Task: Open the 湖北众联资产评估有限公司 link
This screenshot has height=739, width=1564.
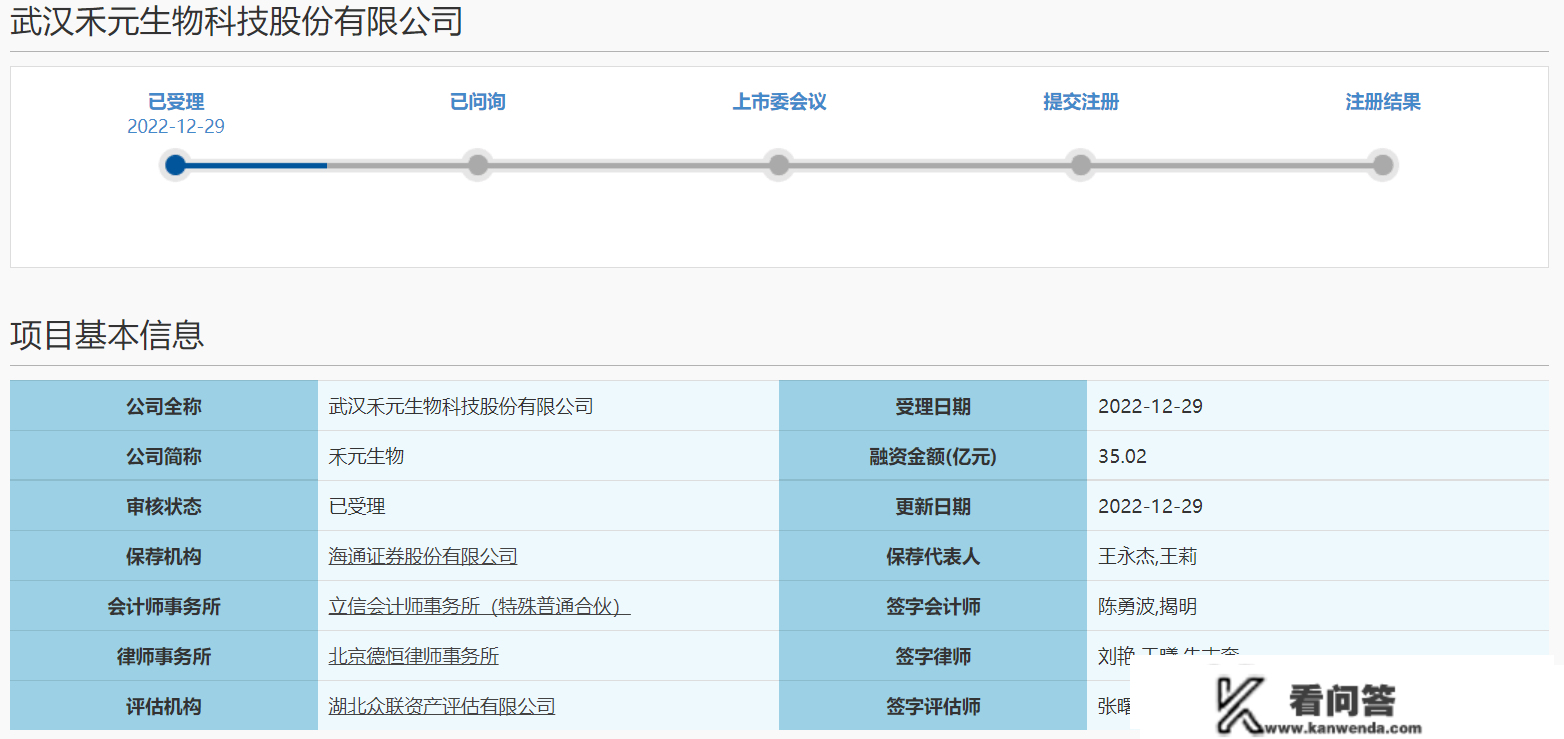Action: tap(442, 706)
